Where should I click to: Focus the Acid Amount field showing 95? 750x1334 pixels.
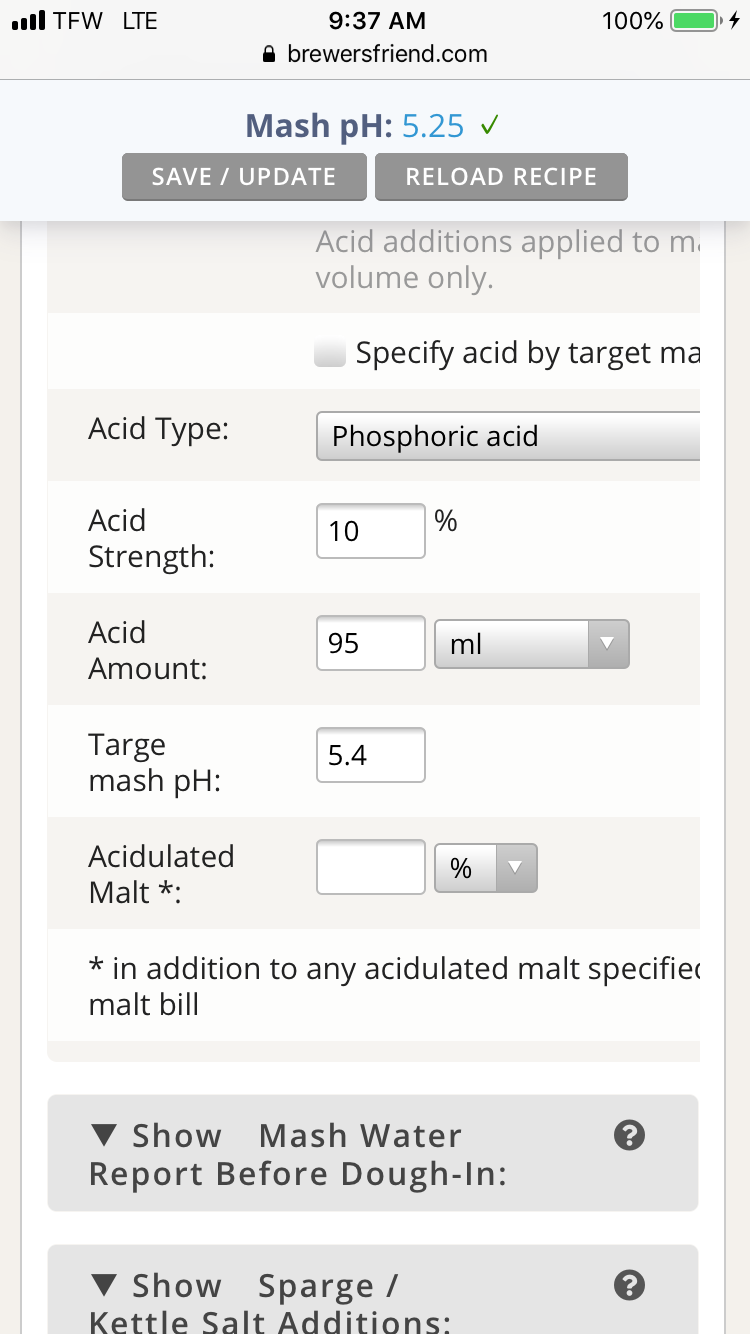[x=371, y=643]
